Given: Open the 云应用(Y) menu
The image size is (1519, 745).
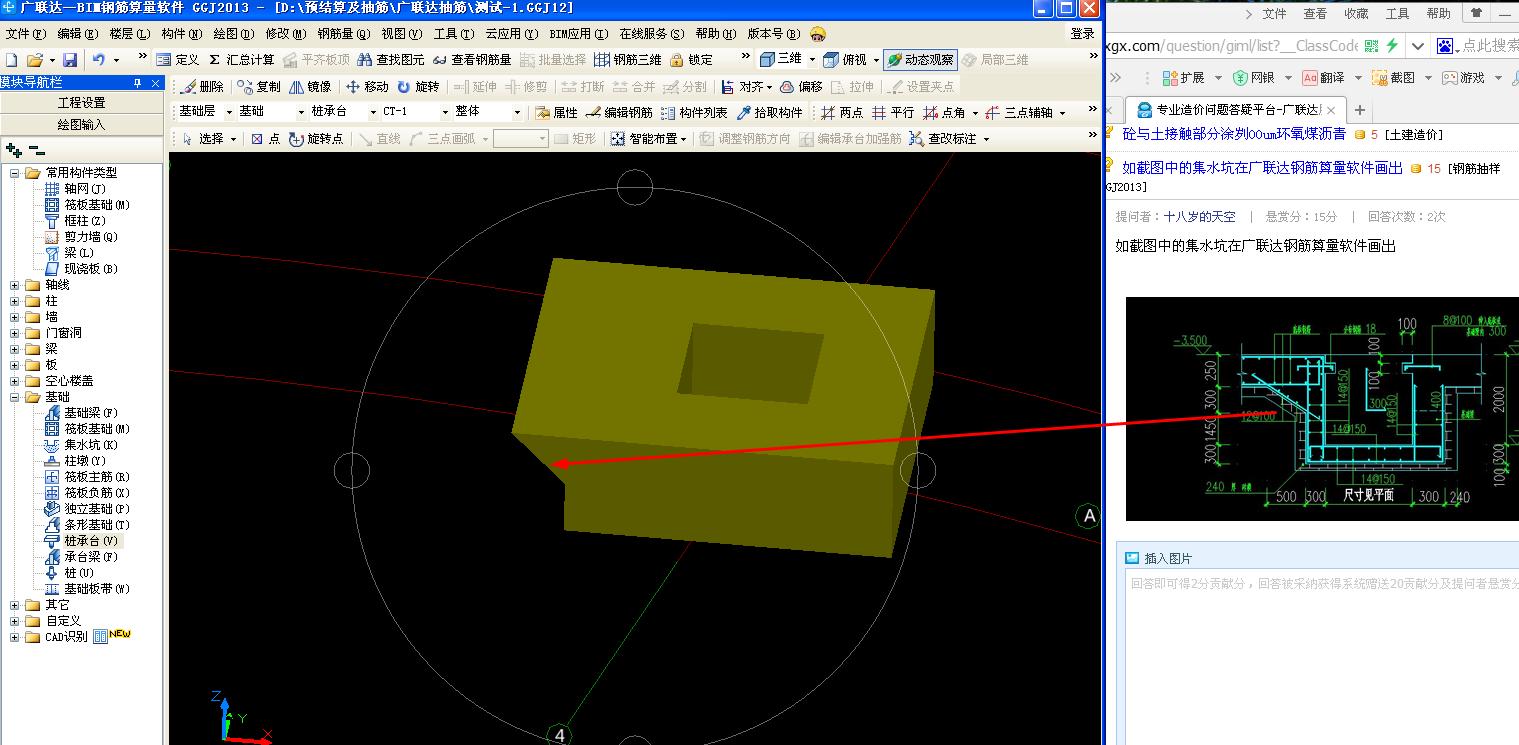Looking at the screenshot, I should [x=512, y=33].
